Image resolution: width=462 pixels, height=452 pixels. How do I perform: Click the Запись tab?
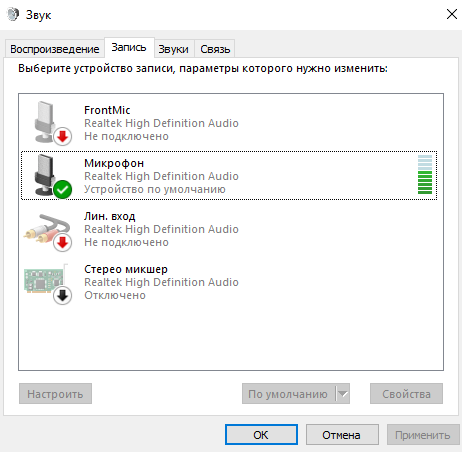[129, 48]
